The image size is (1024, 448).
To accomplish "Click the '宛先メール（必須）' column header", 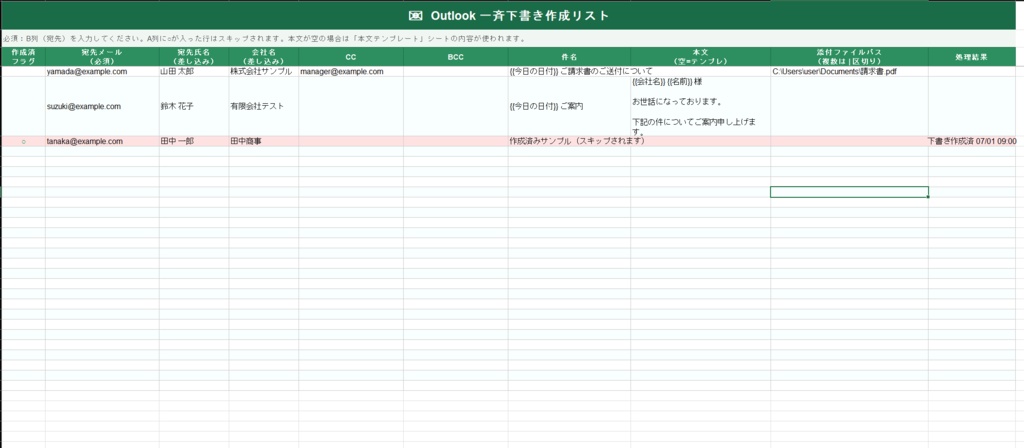I will [x=102, y=56].
